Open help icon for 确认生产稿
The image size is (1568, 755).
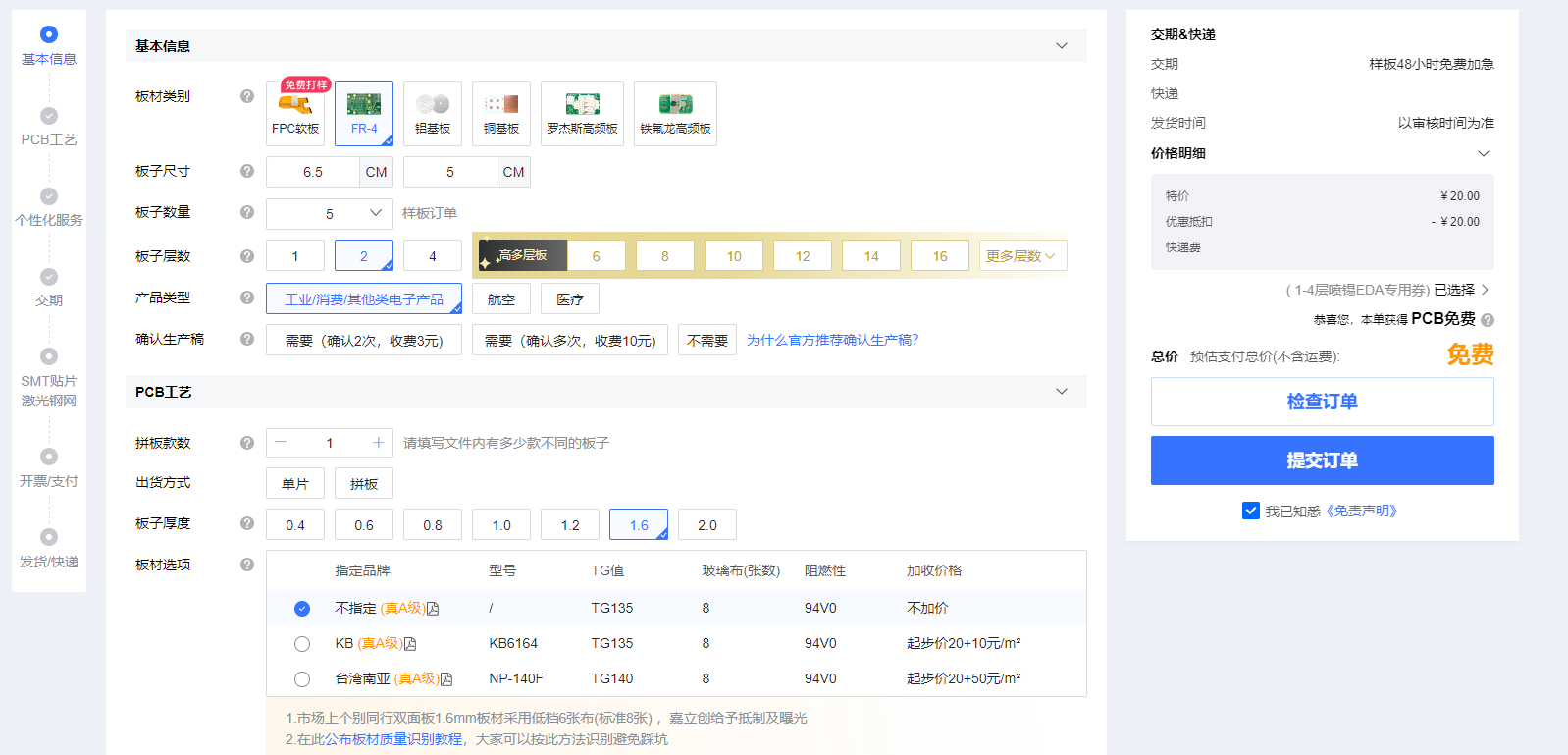click(x=247, y=339)
